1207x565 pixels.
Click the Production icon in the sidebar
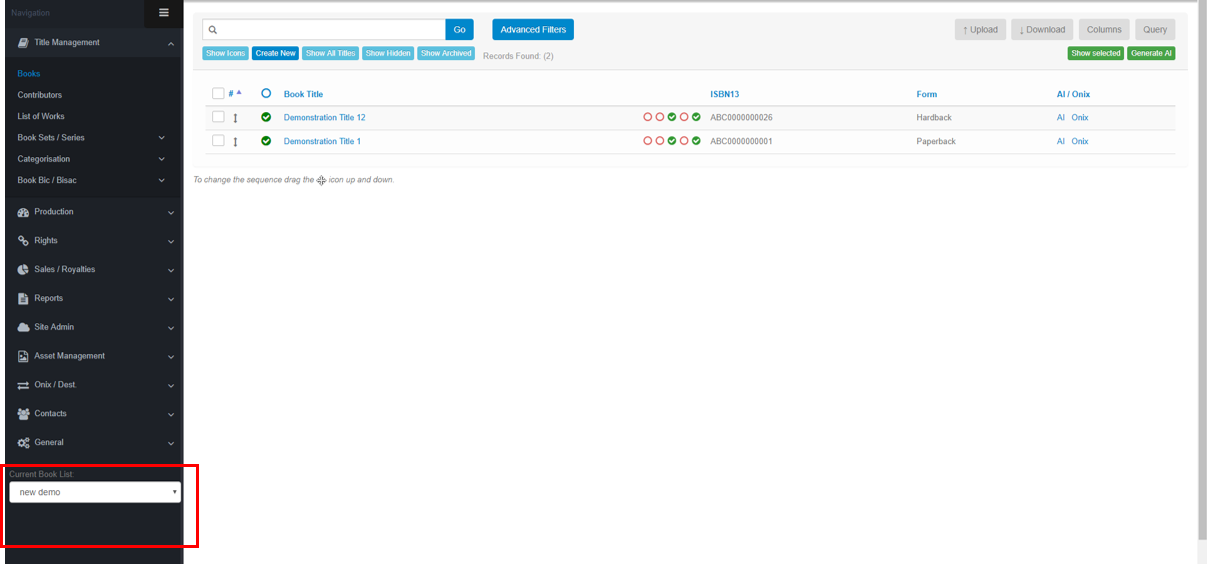(24, 212)
